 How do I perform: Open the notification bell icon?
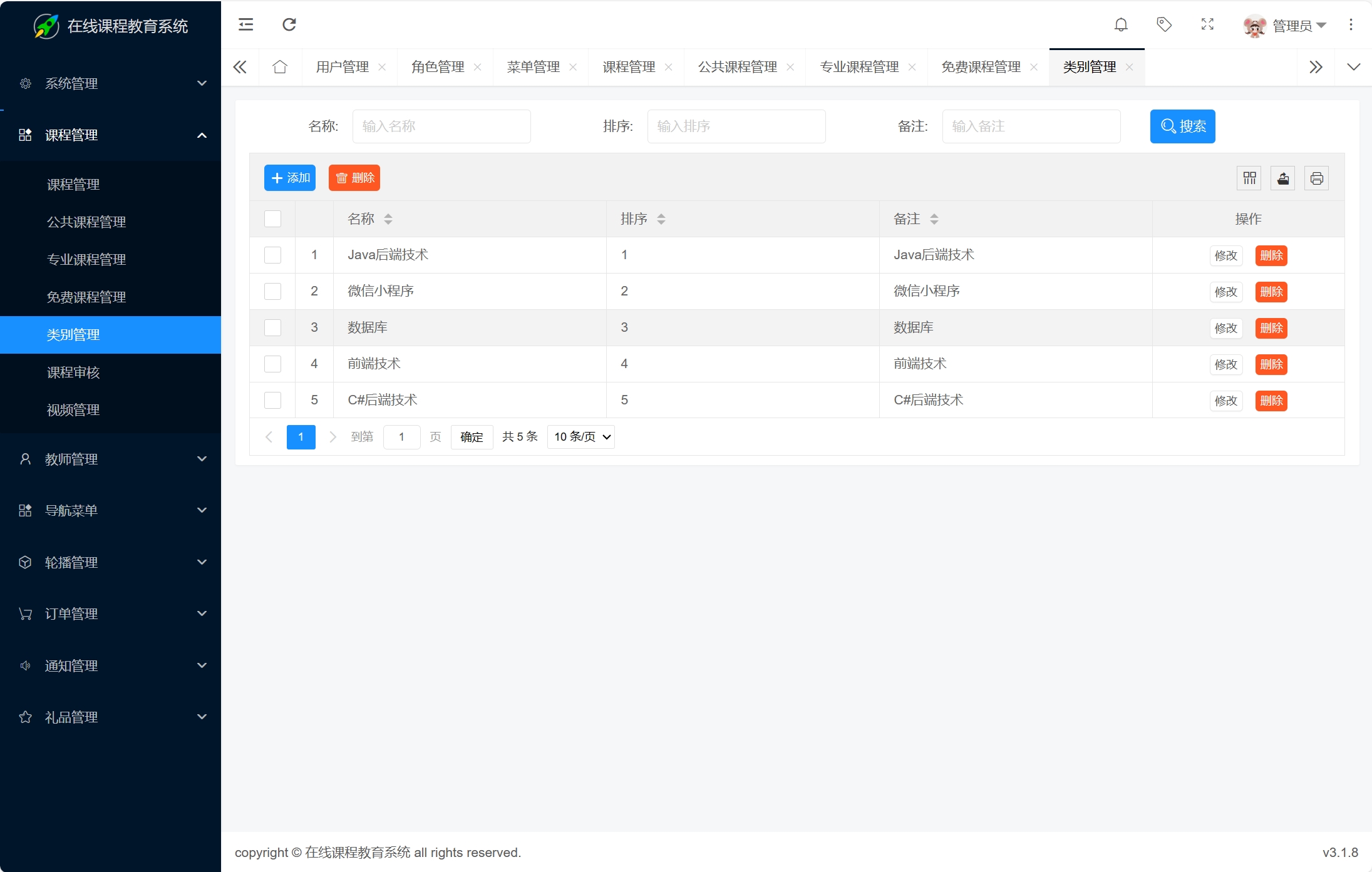pos(1121,24)
